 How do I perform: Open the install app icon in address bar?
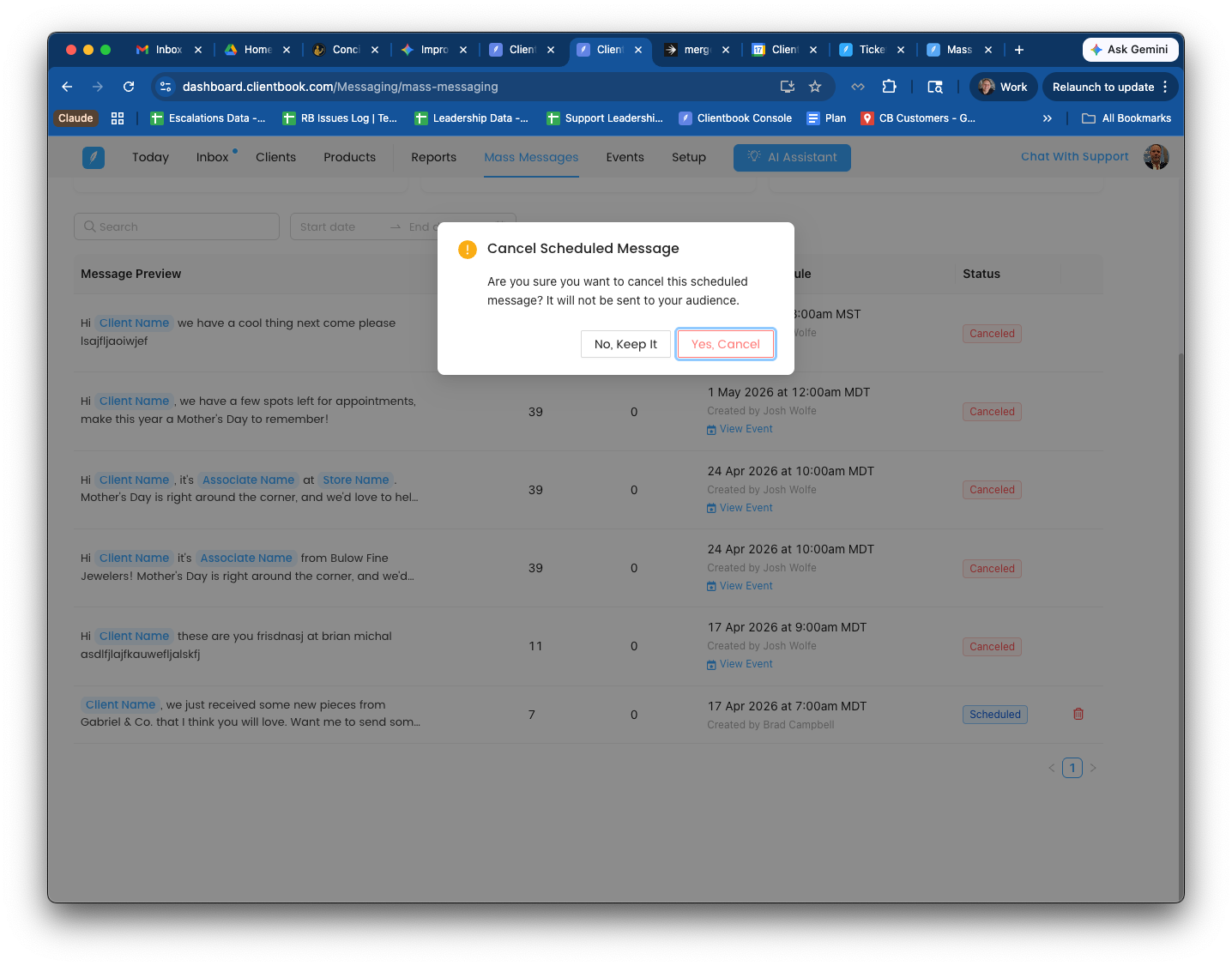pos(787,87)
